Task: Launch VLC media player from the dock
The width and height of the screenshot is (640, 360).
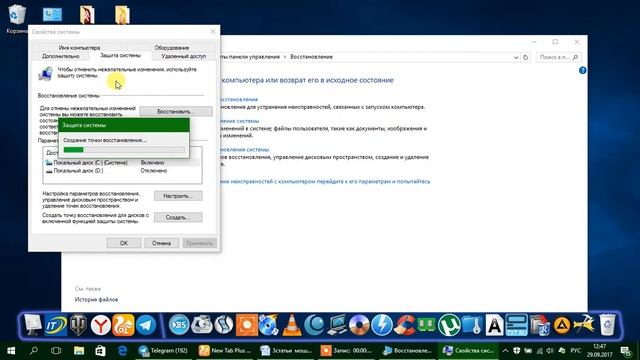Action: 292,325
